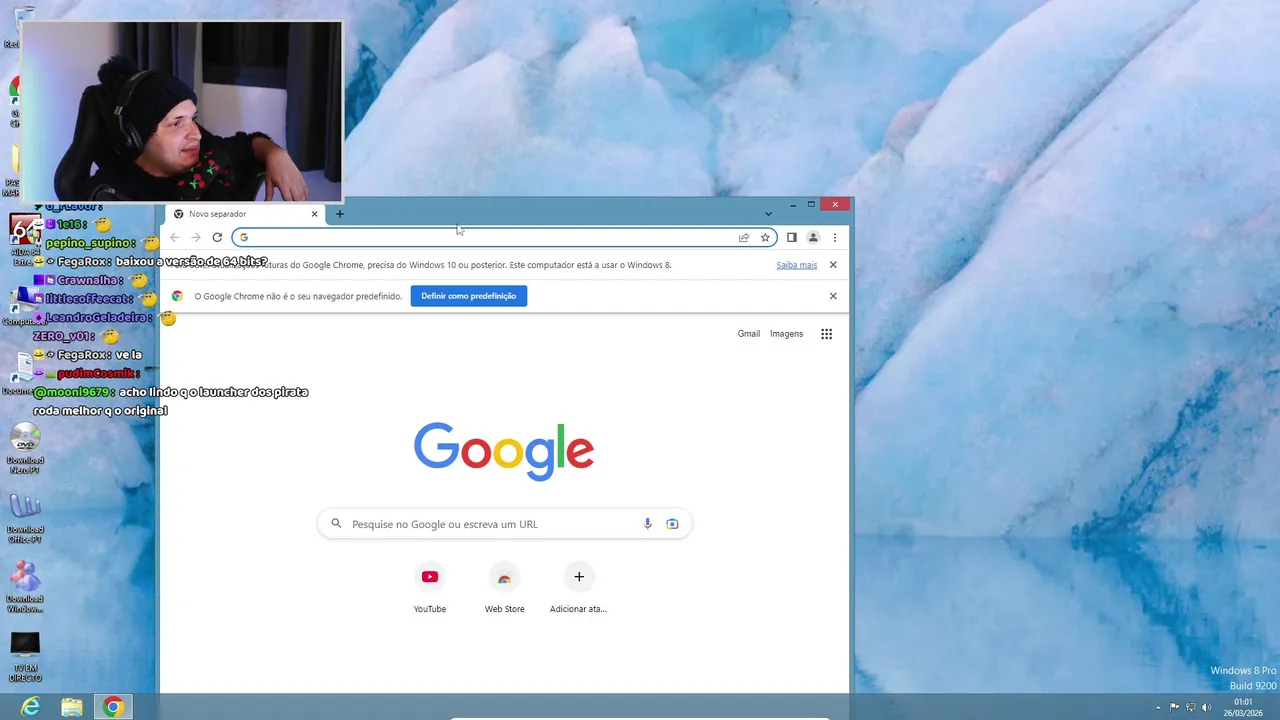The height and width of the screenshot is (720, 1280).
Task: Select the Novo separador tab
Action: 246,214
